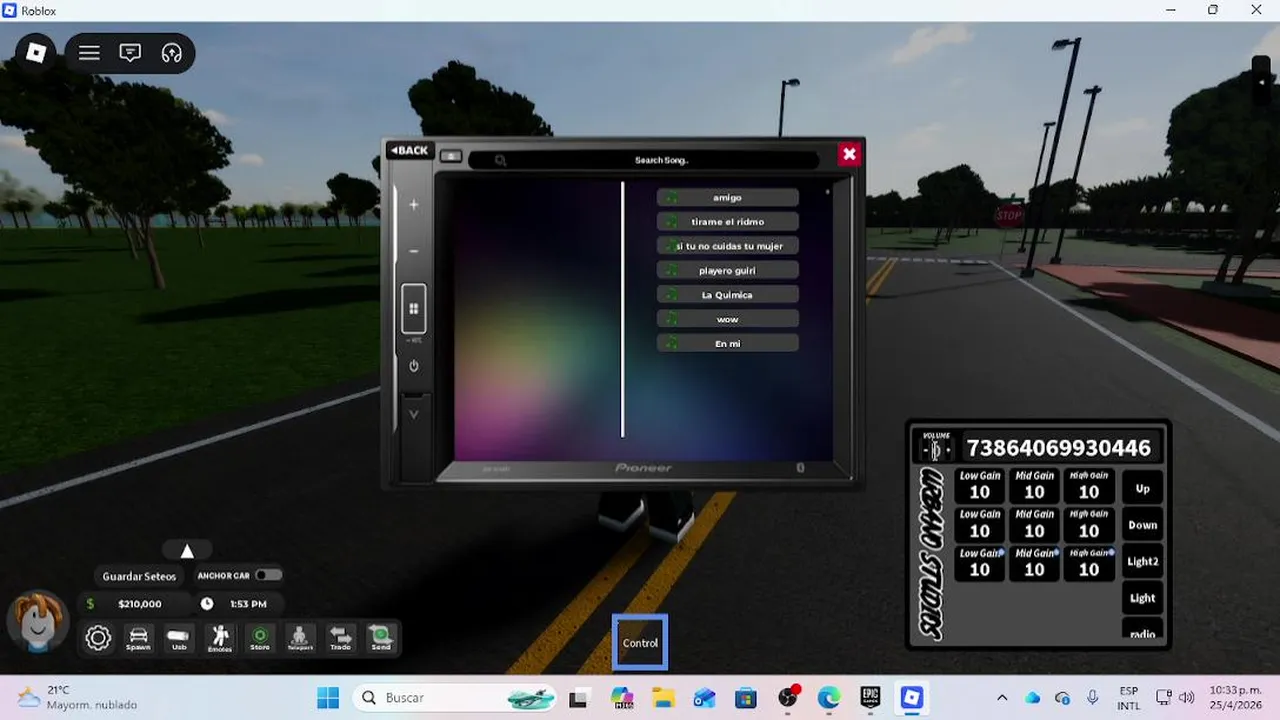The width and height of the screenshot is (1280, 720).
Task: Open the Store icon
Action: 260,638
